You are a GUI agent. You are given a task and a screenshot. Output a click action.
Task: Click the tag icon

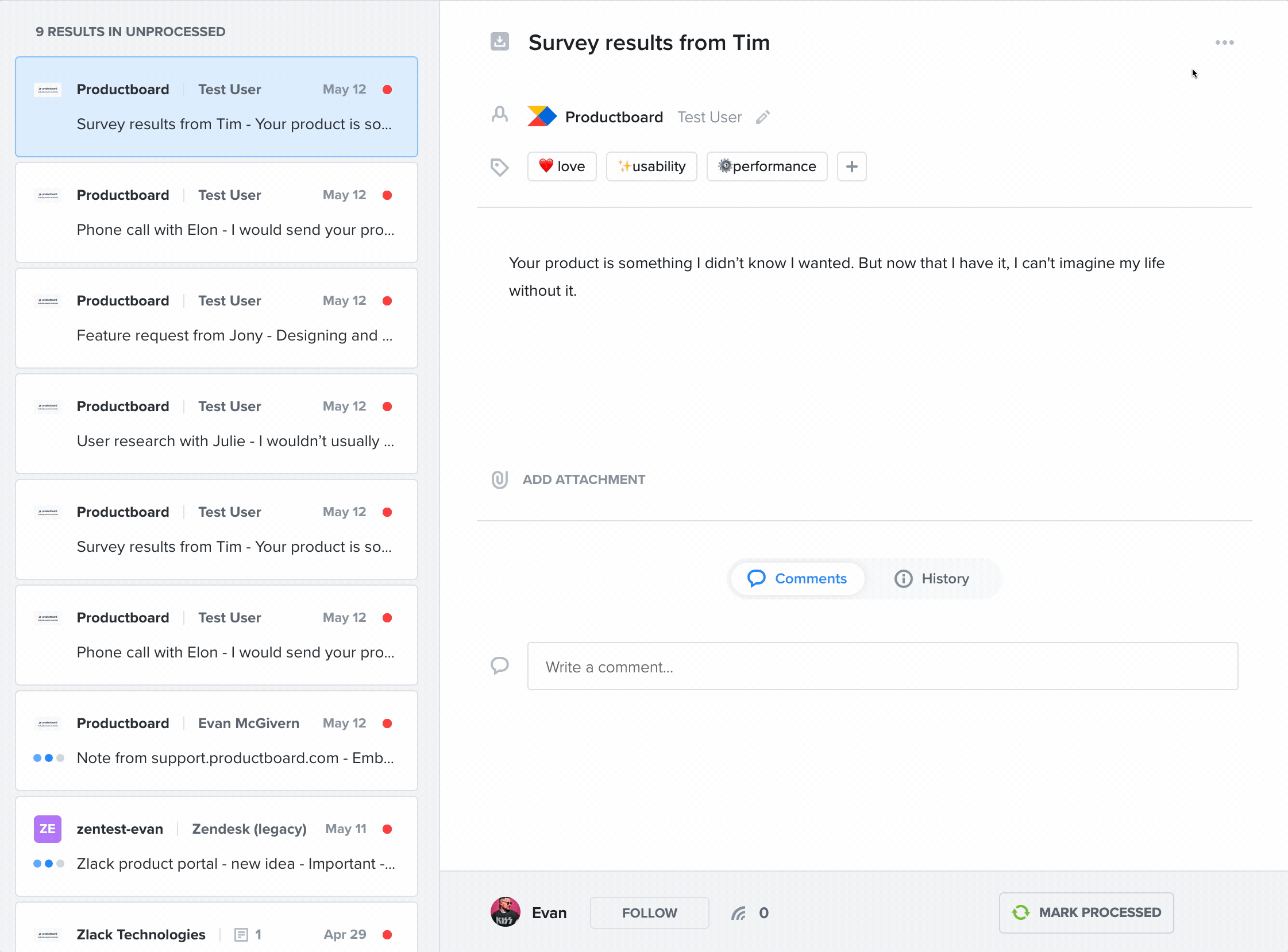[x=499, y=167]
